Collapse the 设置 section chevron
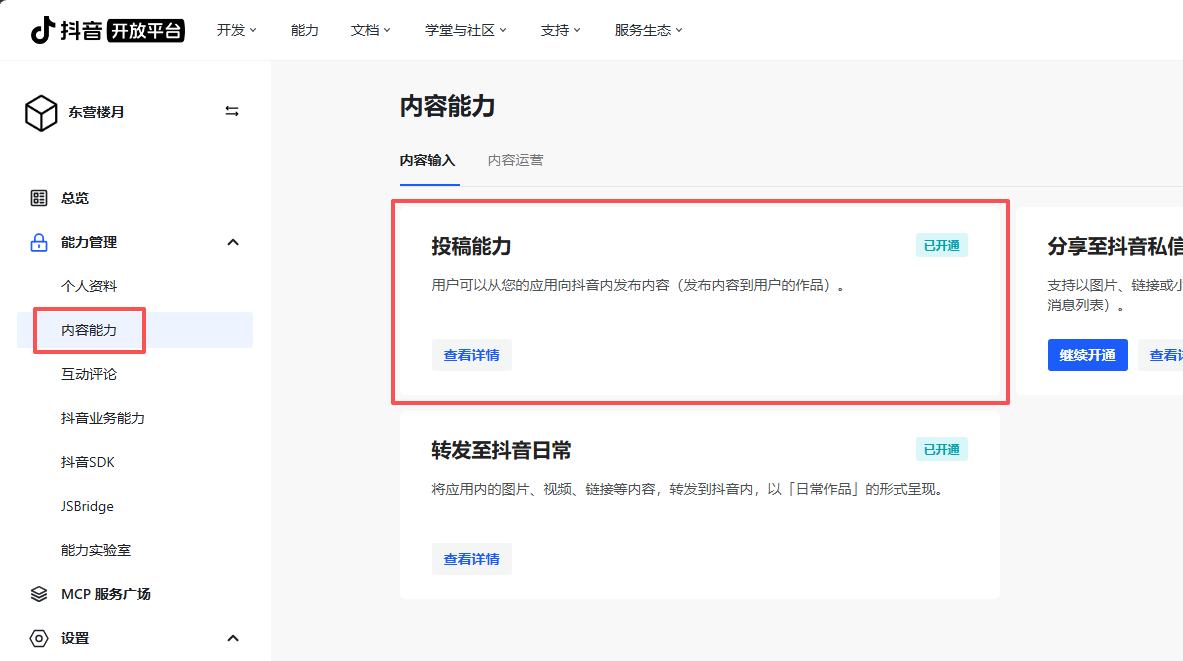The height and width of the screenshot is (661, 1183). (233, 638)
